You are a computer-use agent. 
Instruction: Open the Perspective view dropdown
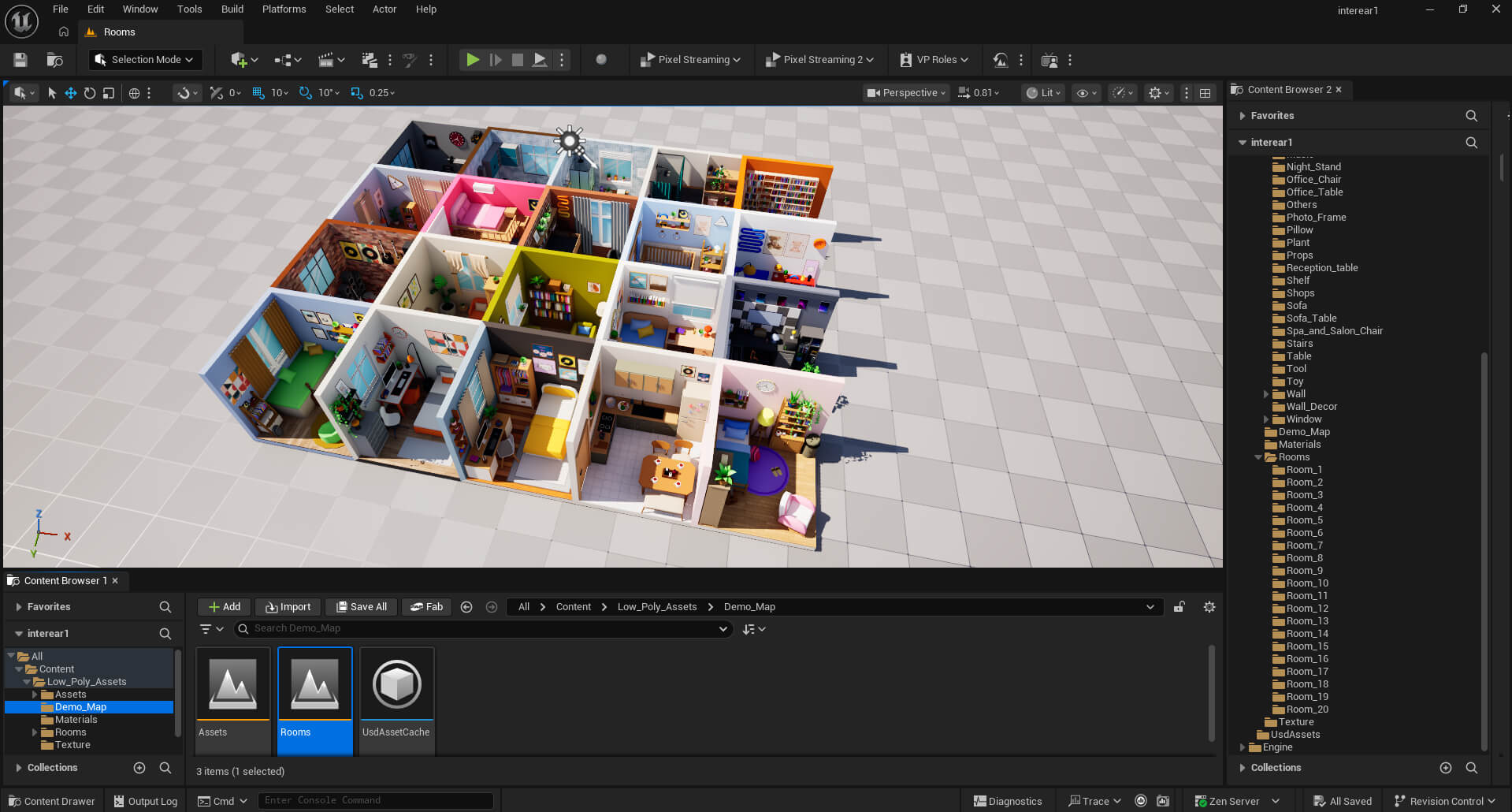click(905, 93)
